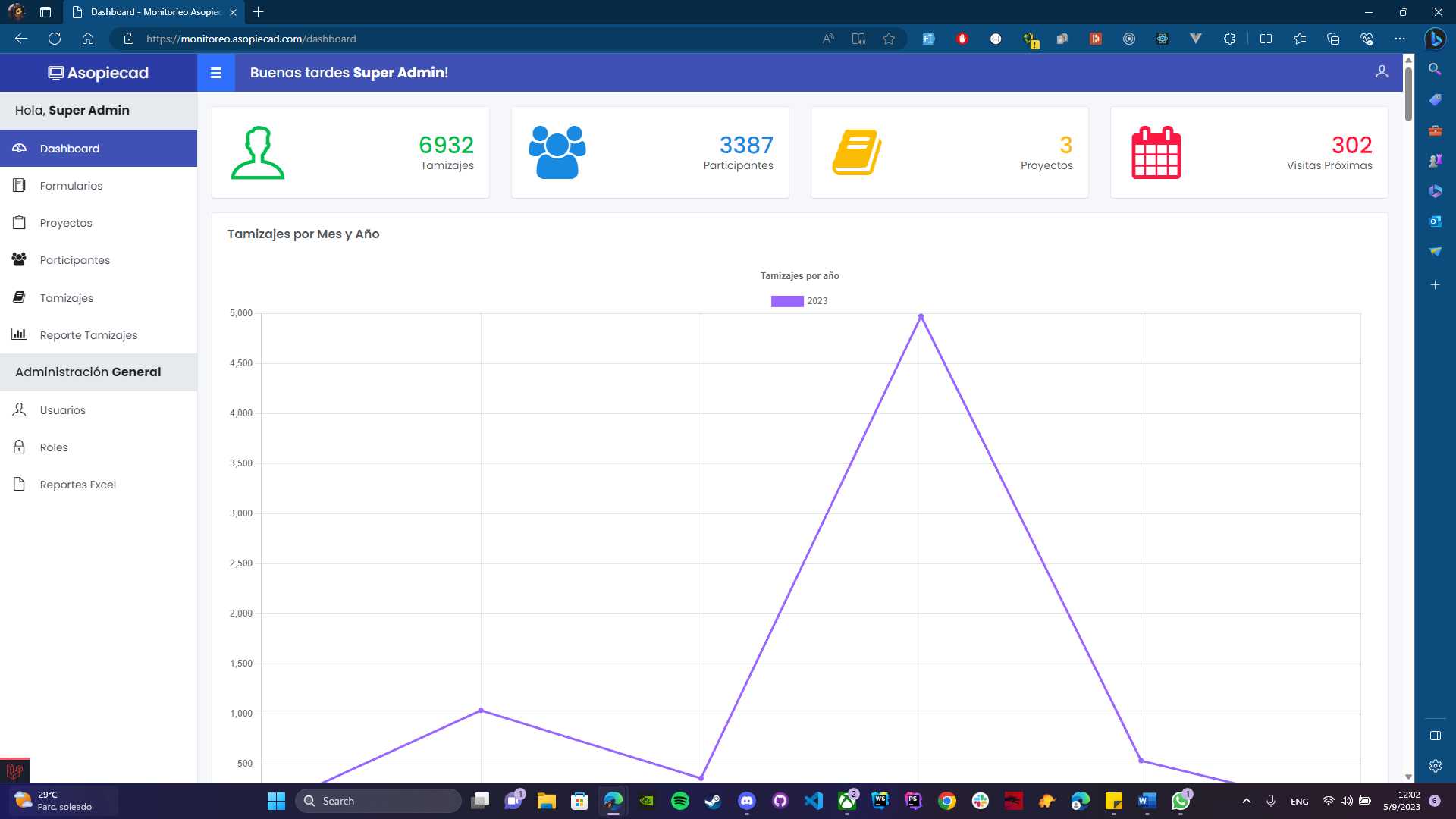Click the Asopiecad logo
1456x819 pixels.
click(x=99, y=73)
